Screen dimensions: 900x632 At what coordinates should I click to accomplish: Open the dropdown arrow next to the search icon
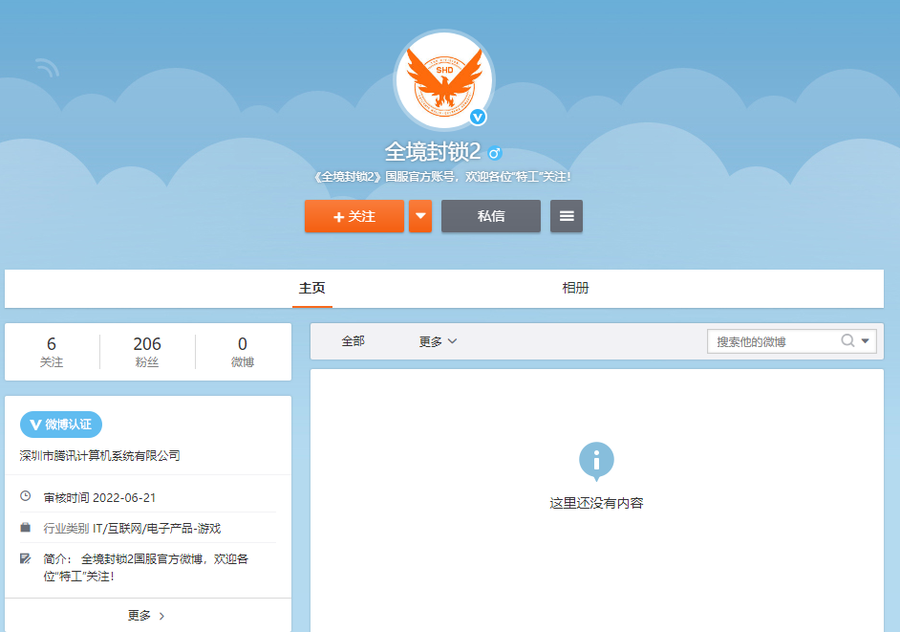tap(866, 340)
